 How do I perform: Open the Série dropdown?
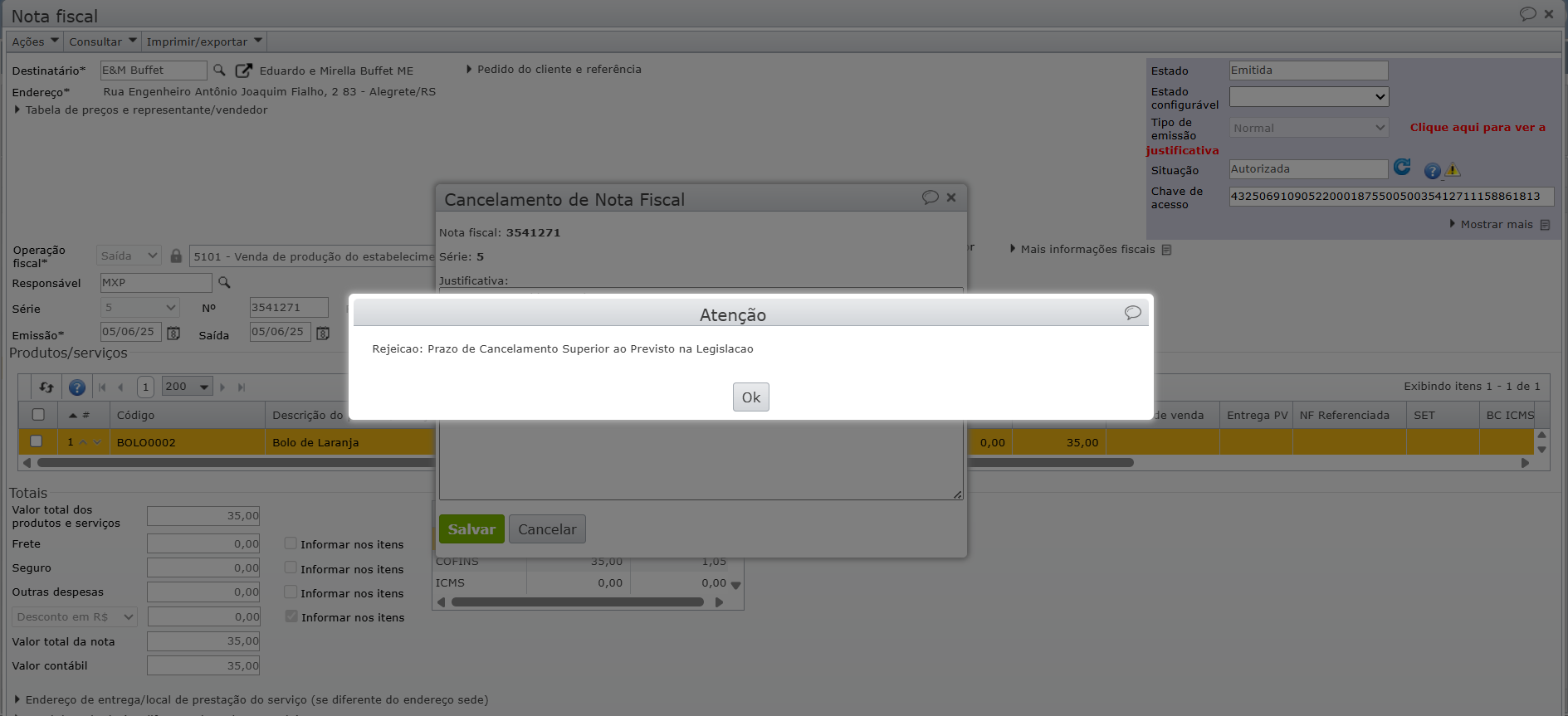click(x=139, y=308)
